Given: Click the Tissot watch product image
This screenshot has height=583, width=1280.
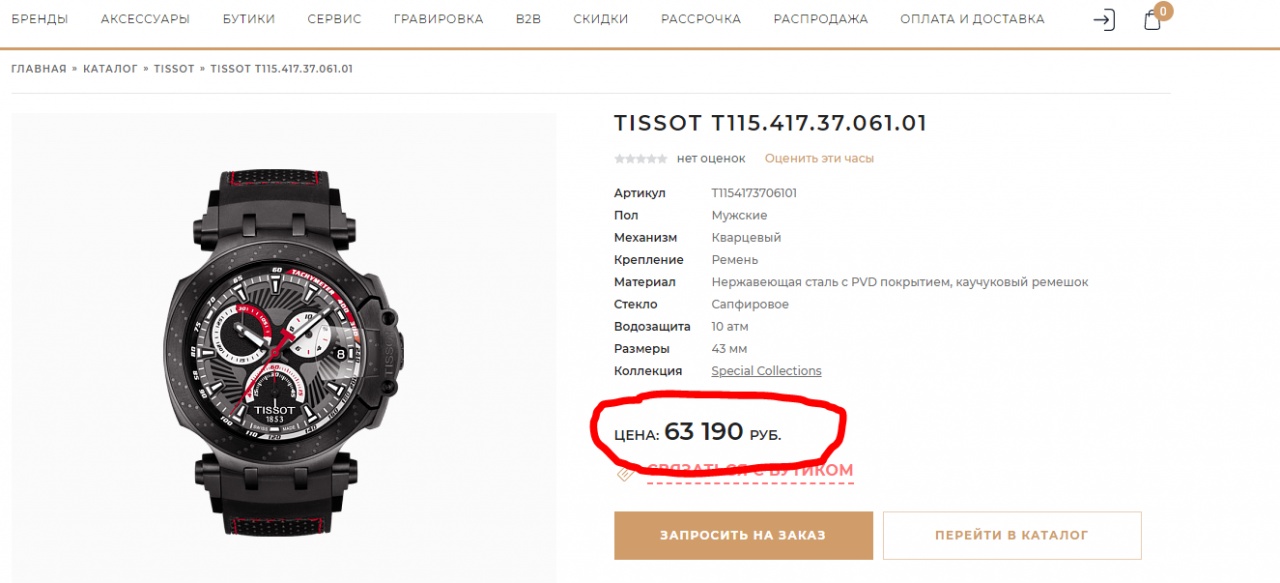Looking at the screenshot, I should 284,348.
